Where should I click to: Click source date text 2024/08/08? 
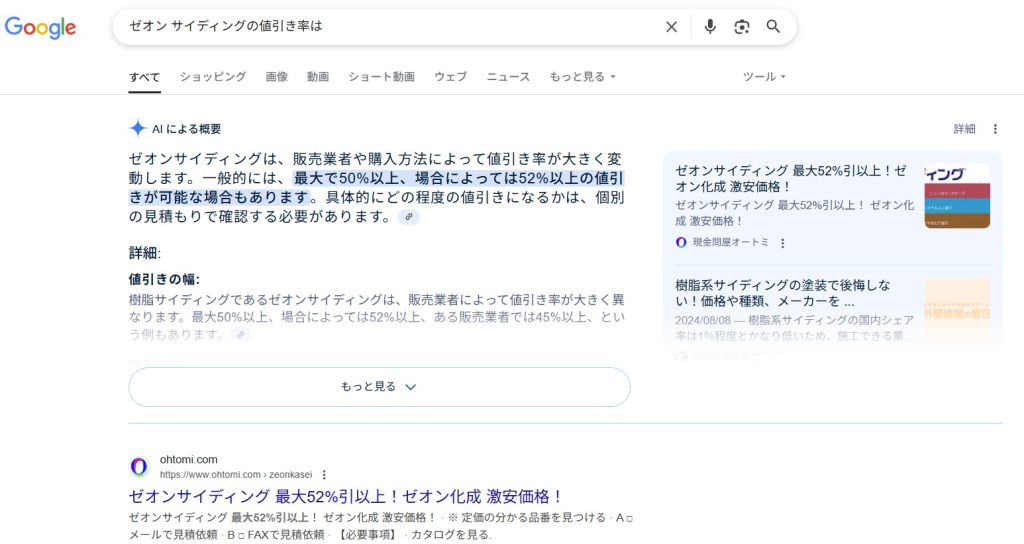pyautogui.click(x=703, y=321)
